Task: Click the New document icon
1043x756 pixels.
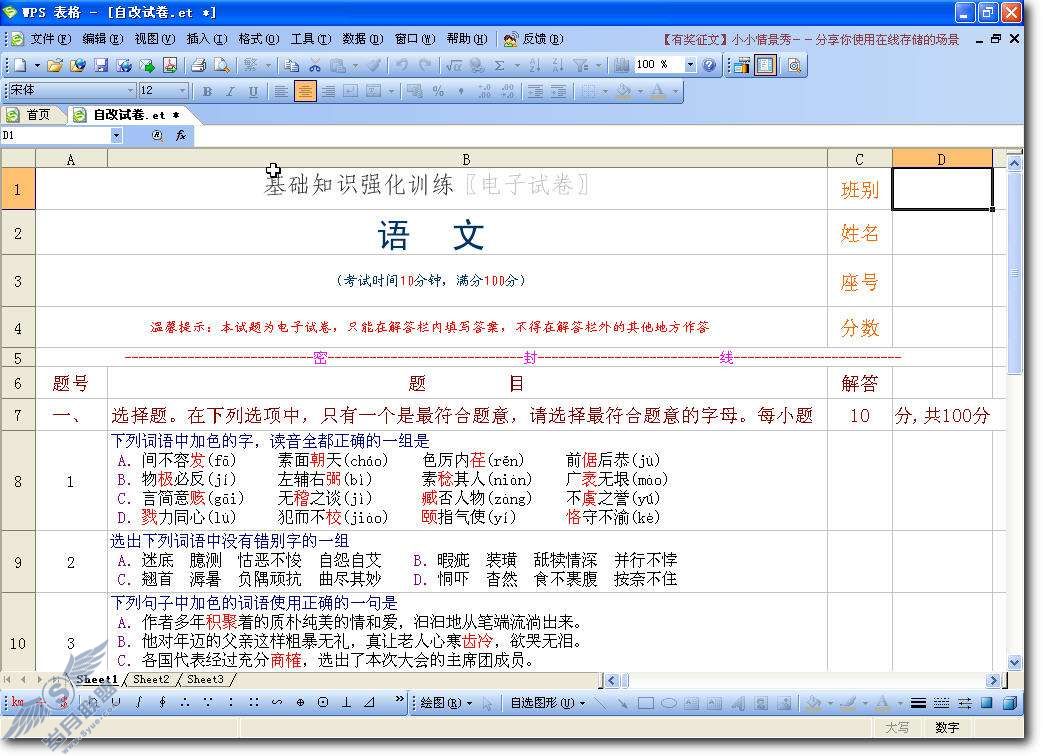Action: coord(21,65)
